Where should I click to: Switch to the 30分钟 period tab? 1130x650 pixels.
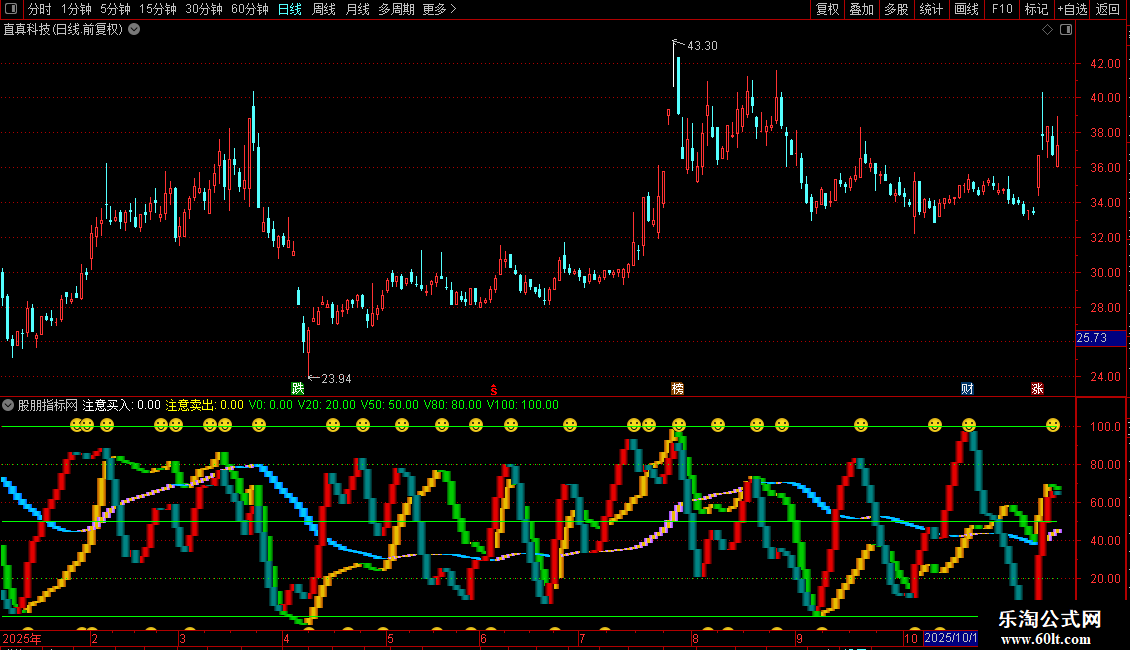204,9
